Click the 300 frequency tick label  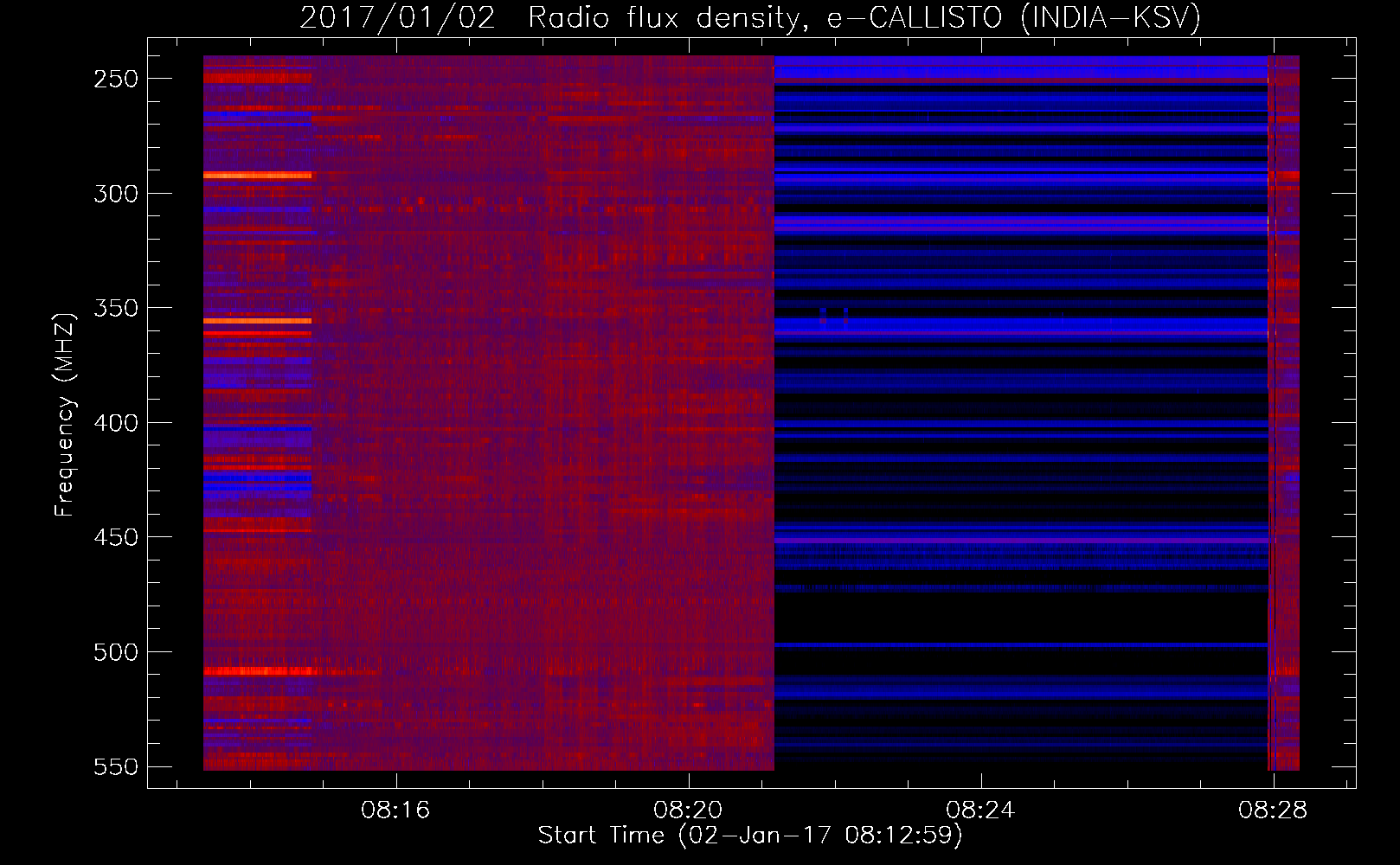(116, 194)
